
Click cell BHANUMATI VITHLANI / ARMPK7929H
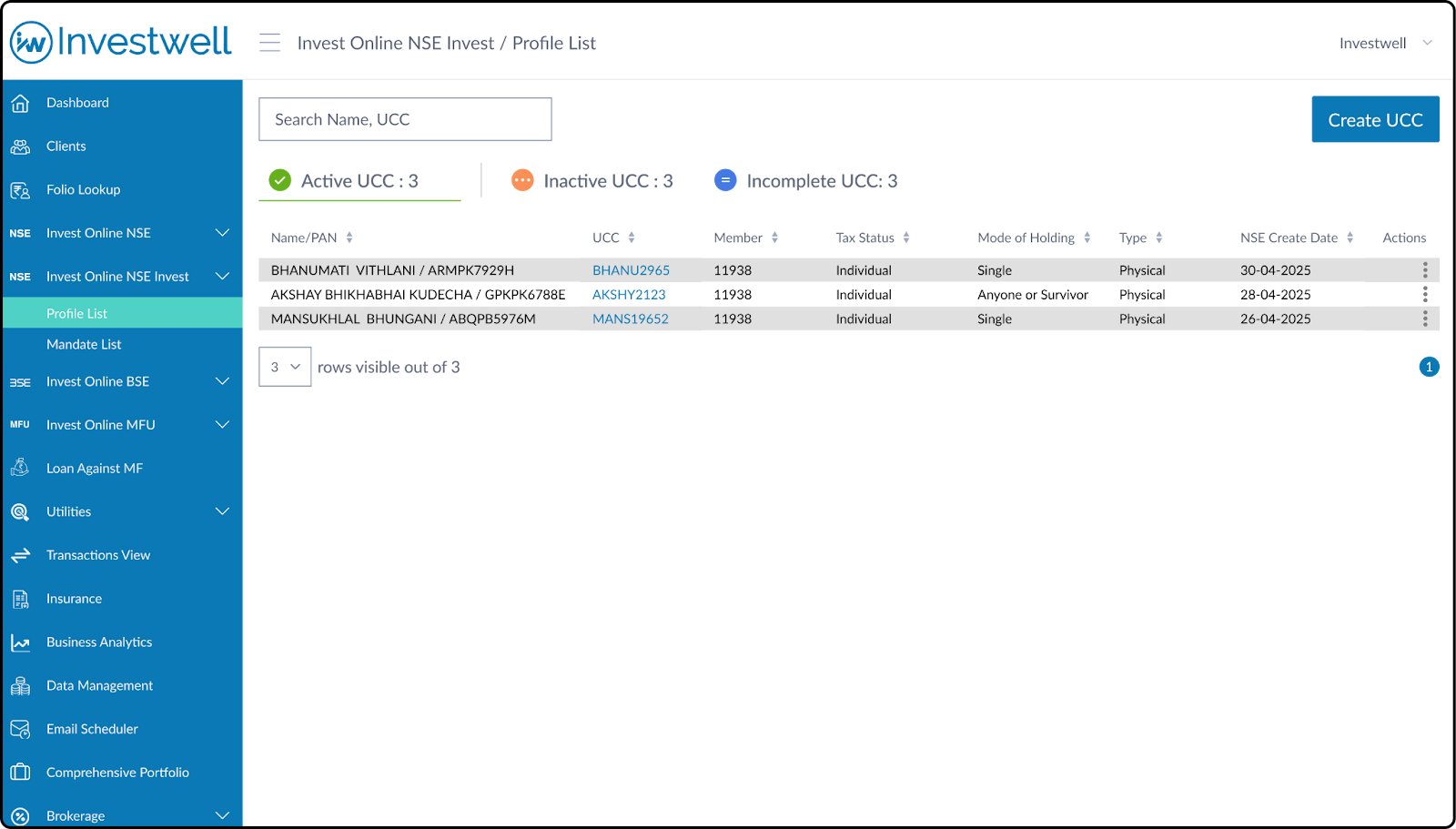point(392,270)
